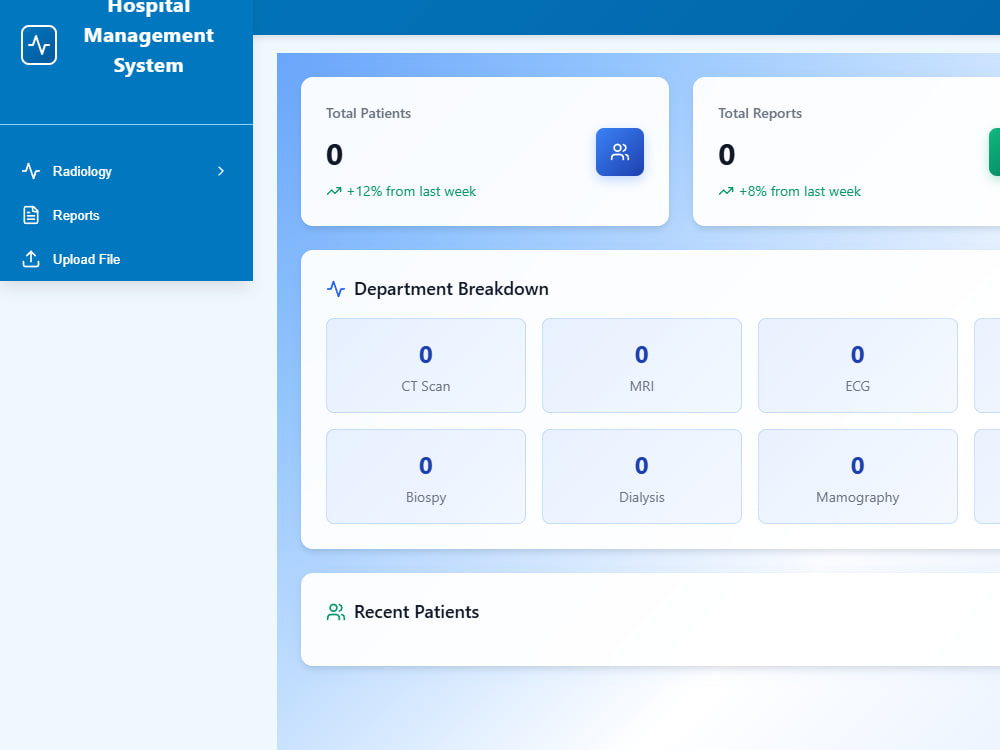The image size is (1000, 750).
Task: Select the Biospy department tile
Action: (425, 476)
